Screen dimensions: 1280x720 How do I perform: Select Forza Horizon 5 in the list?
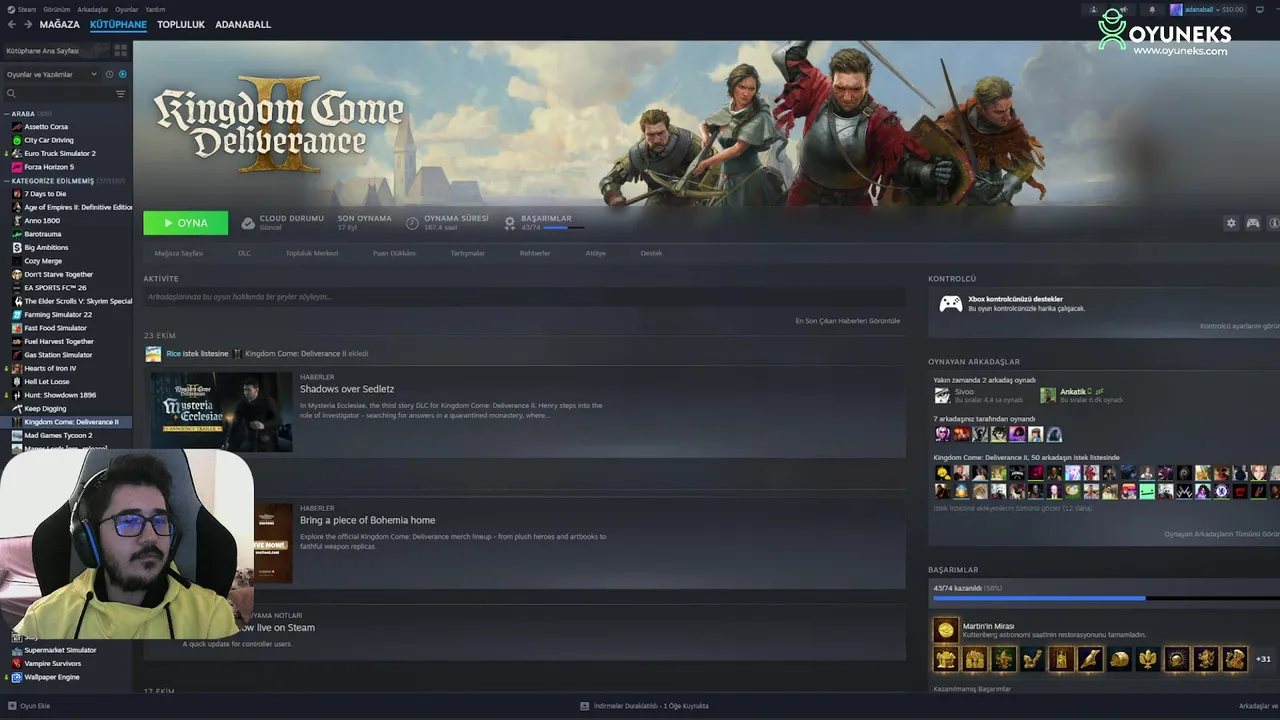click(x=49, y=167)
